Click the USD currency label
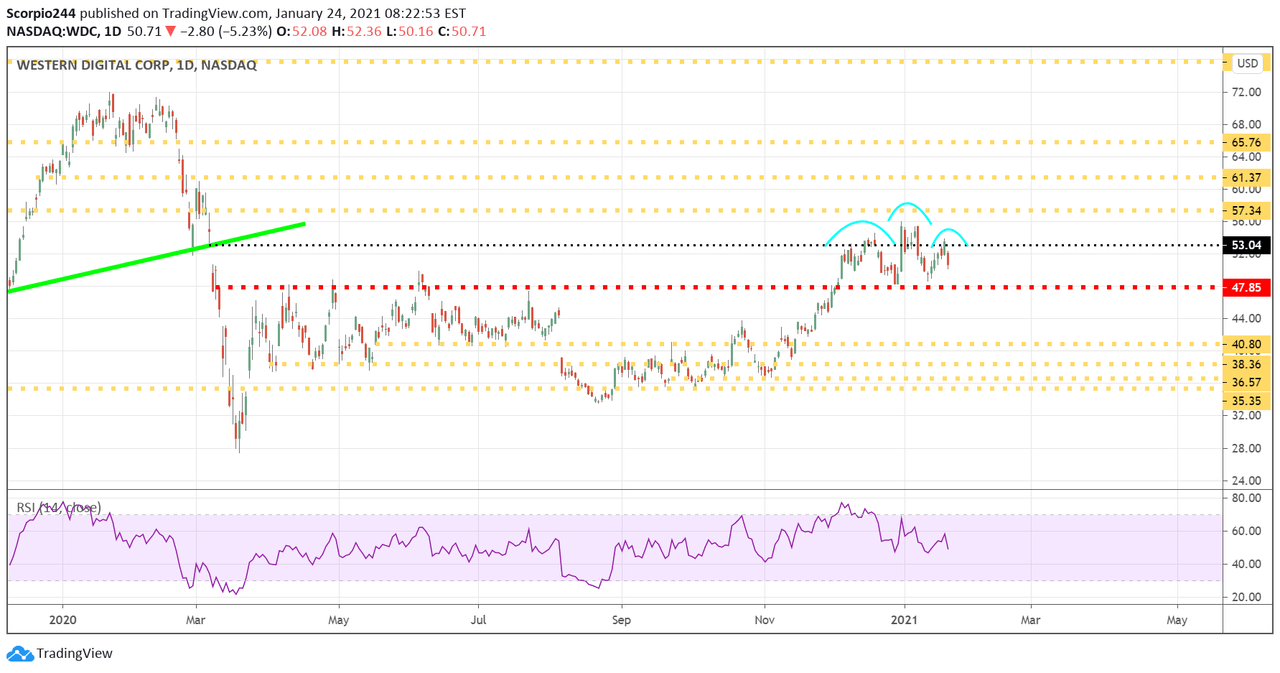The height and width of the screenshot is (673, 1280). click(x=1247, y=63)
